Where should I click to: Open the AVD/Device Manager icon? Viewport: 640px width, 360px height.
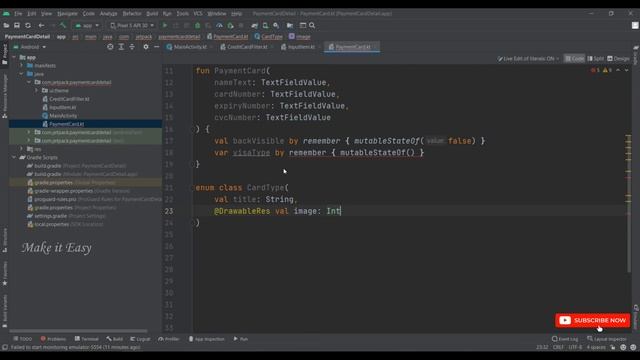tap(265, 25)
